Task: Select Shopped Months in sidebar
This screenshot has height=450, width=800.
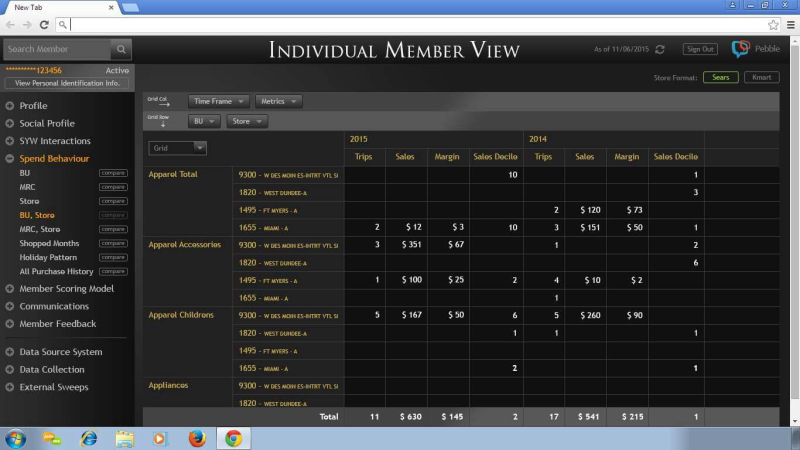Action: [49, 243]
